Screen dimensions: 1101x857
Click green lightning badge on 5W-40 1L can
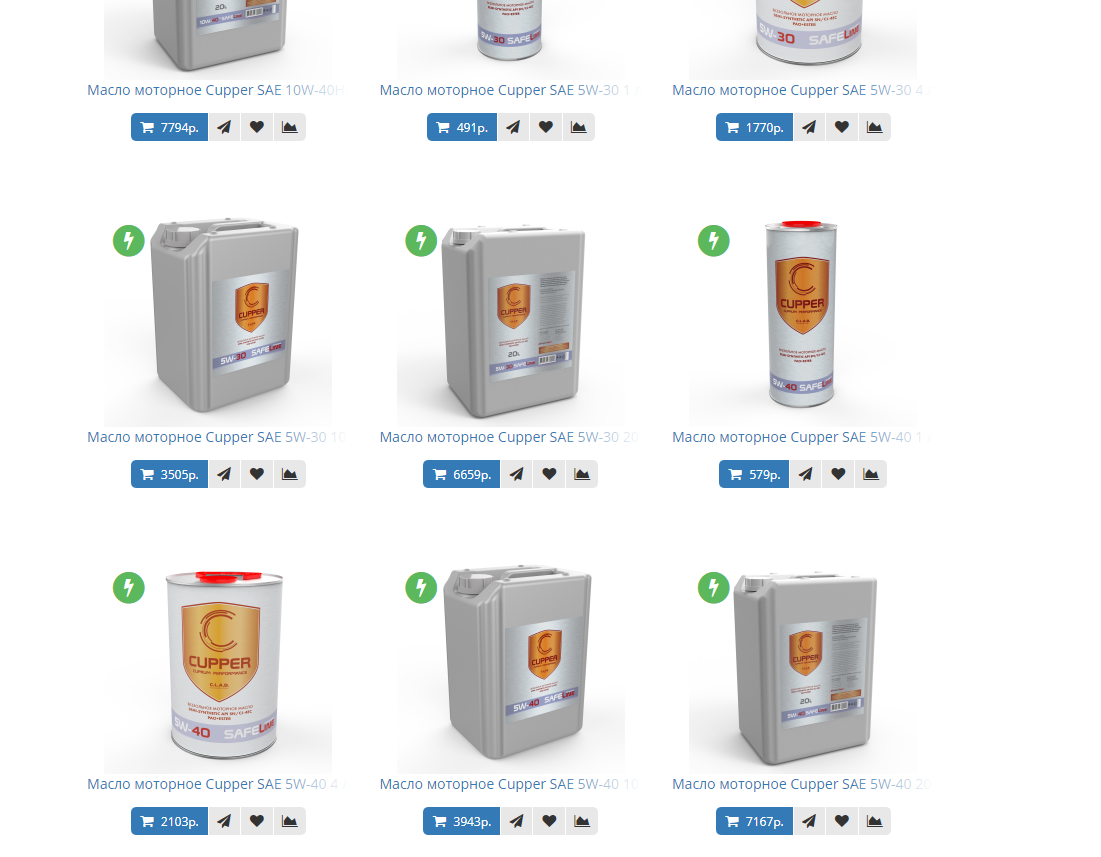pyautogui.click(x=713, y=241)
